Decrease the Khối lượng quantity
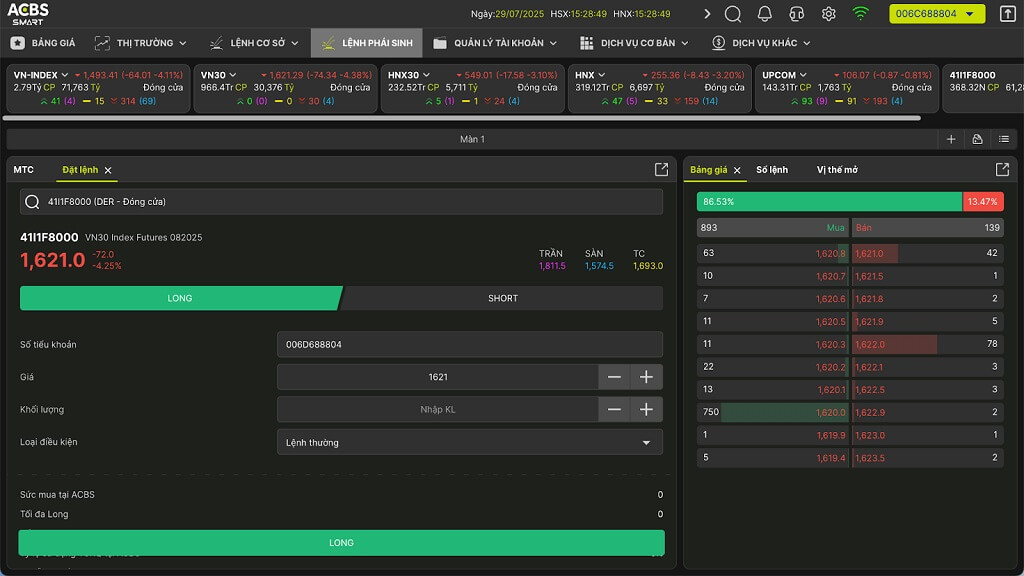 (614, 409)
